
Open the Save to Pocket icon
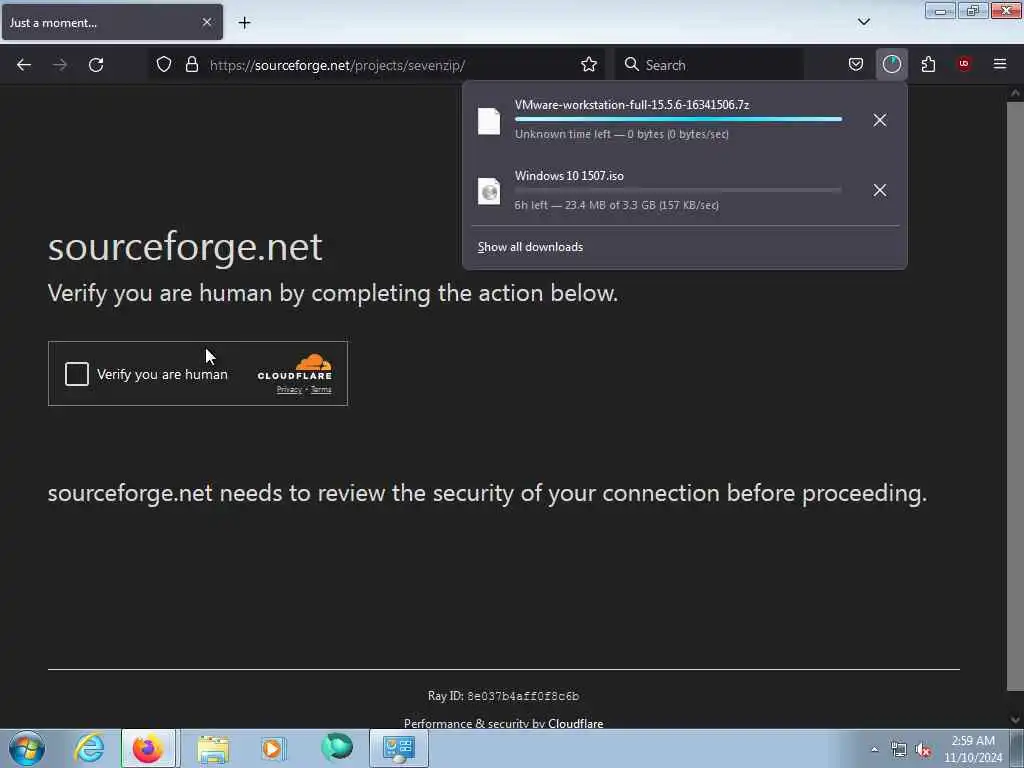856,64
